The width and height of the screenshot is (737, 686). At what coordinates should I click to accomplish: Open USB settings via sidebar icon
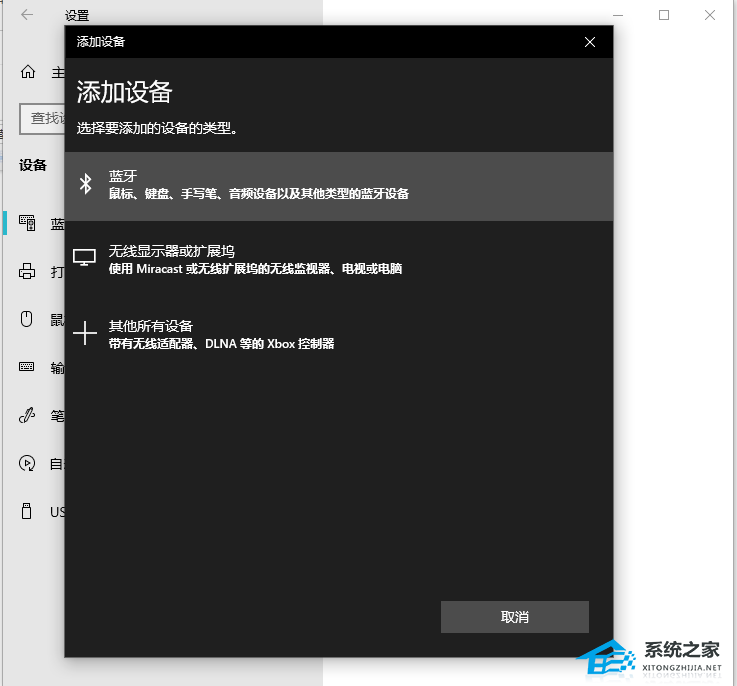tap(28, 511)
